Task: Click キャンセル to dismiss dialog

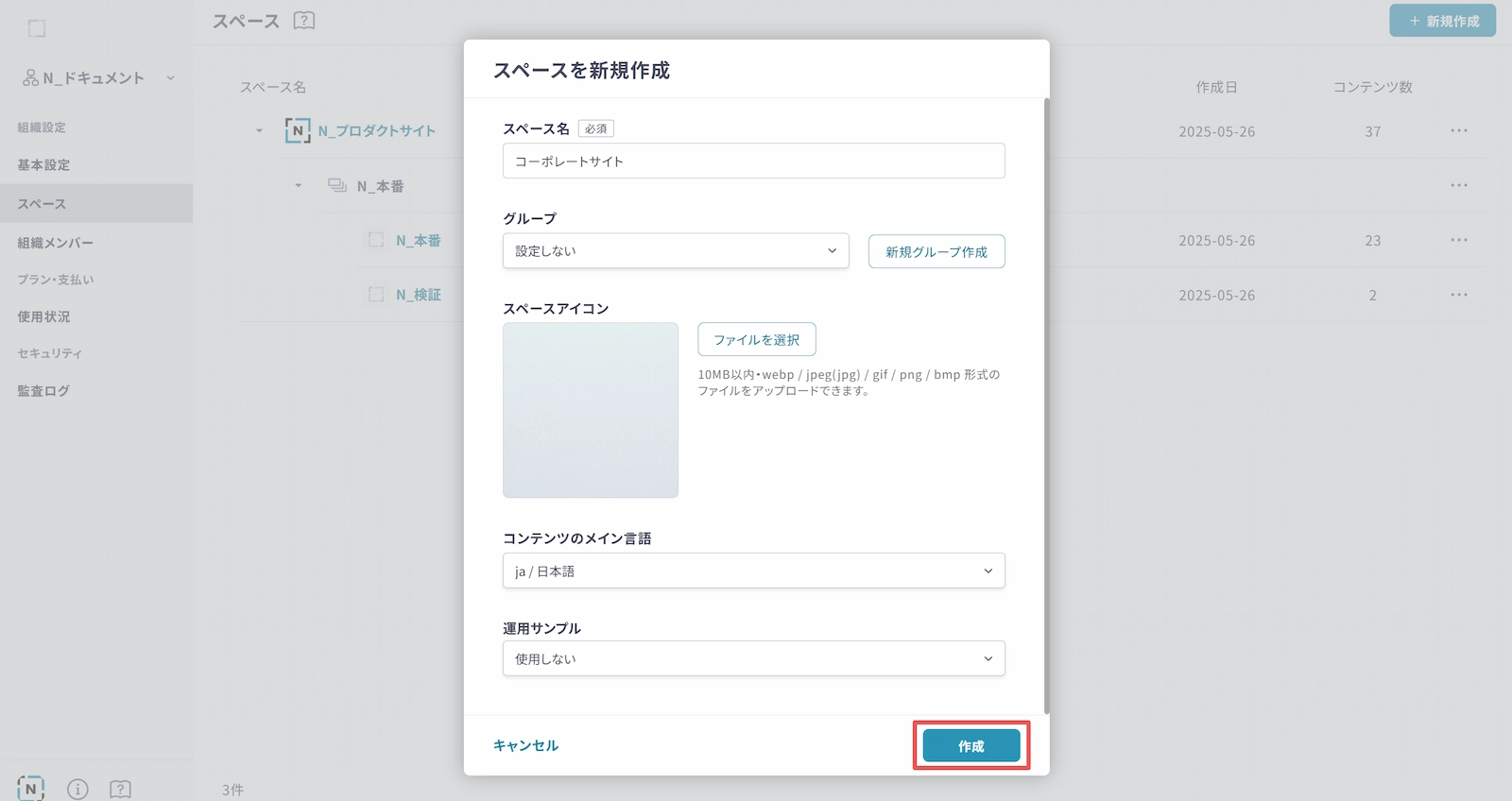Action: pyautogui.click(x=525, y=745)
